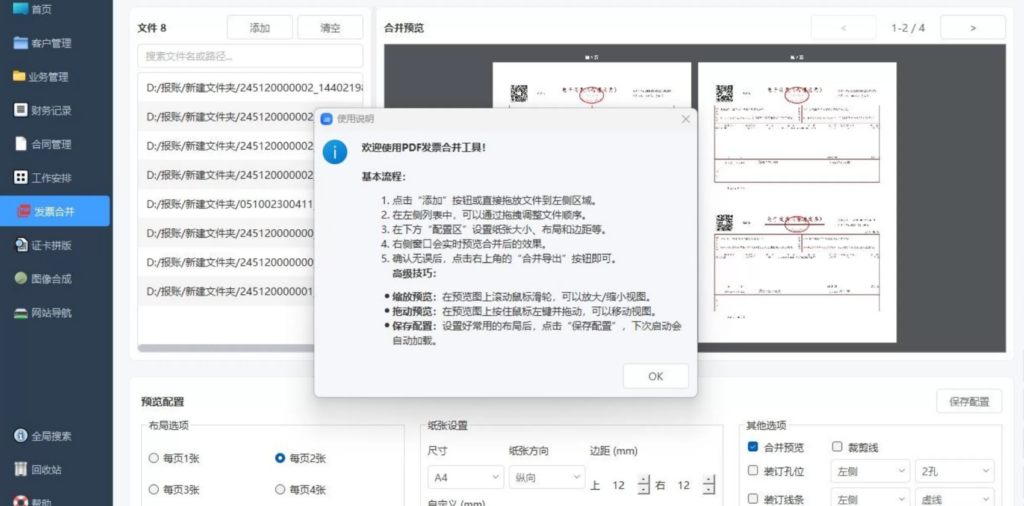Click the 合同管理 document icon

(x=21, y=144)
